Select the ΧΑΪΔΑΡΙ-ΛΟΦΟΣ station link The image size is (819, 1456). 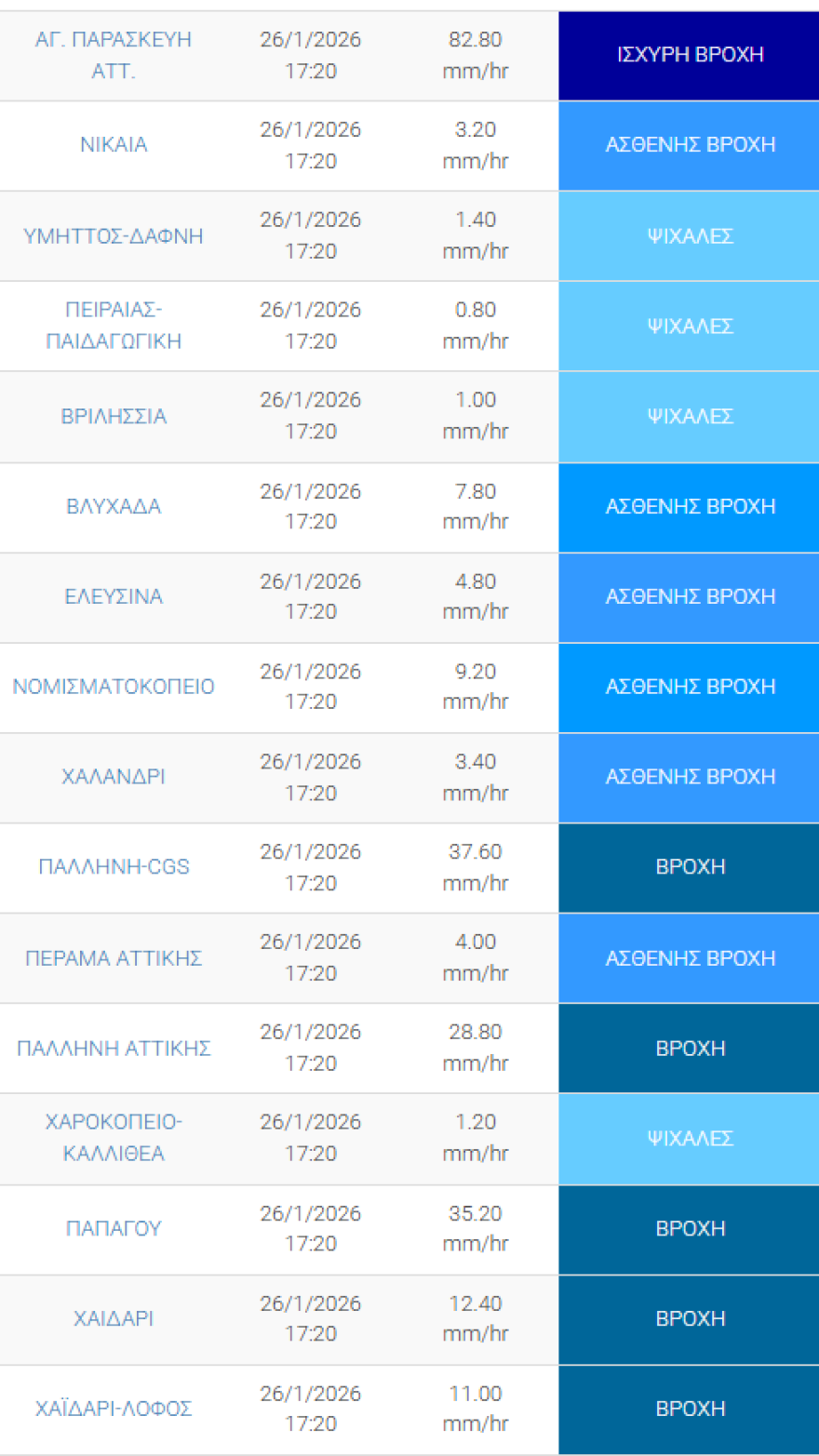click(x=114, y=1409)
